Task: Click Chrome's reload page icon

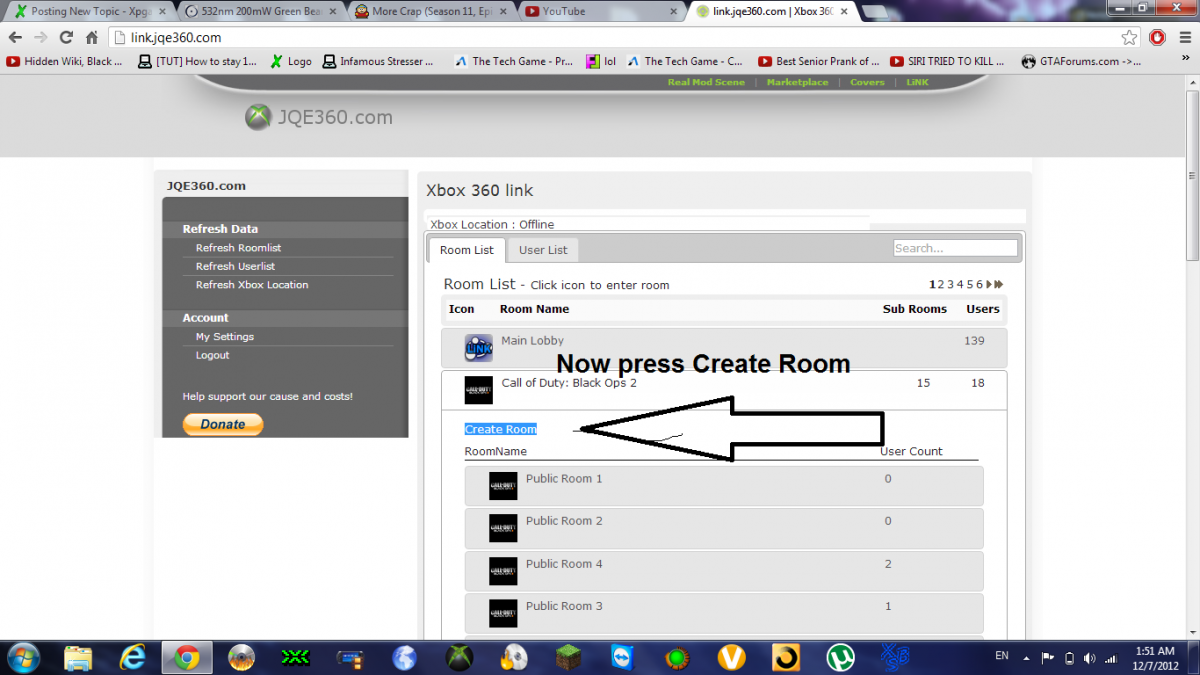Action: tap(66, 37)
